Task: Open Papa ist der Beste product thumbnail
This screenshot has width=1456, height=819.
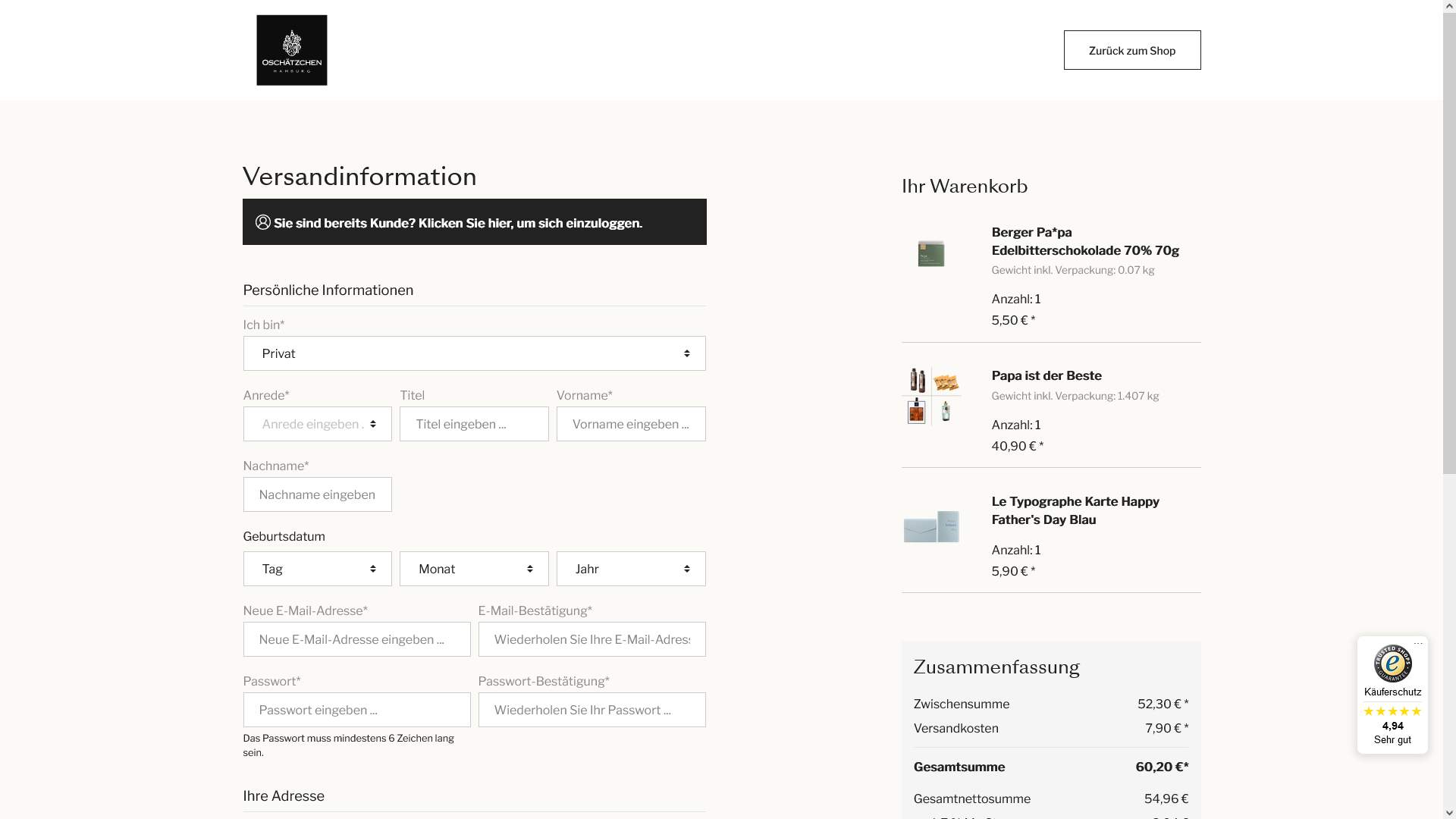Action: 931,396
